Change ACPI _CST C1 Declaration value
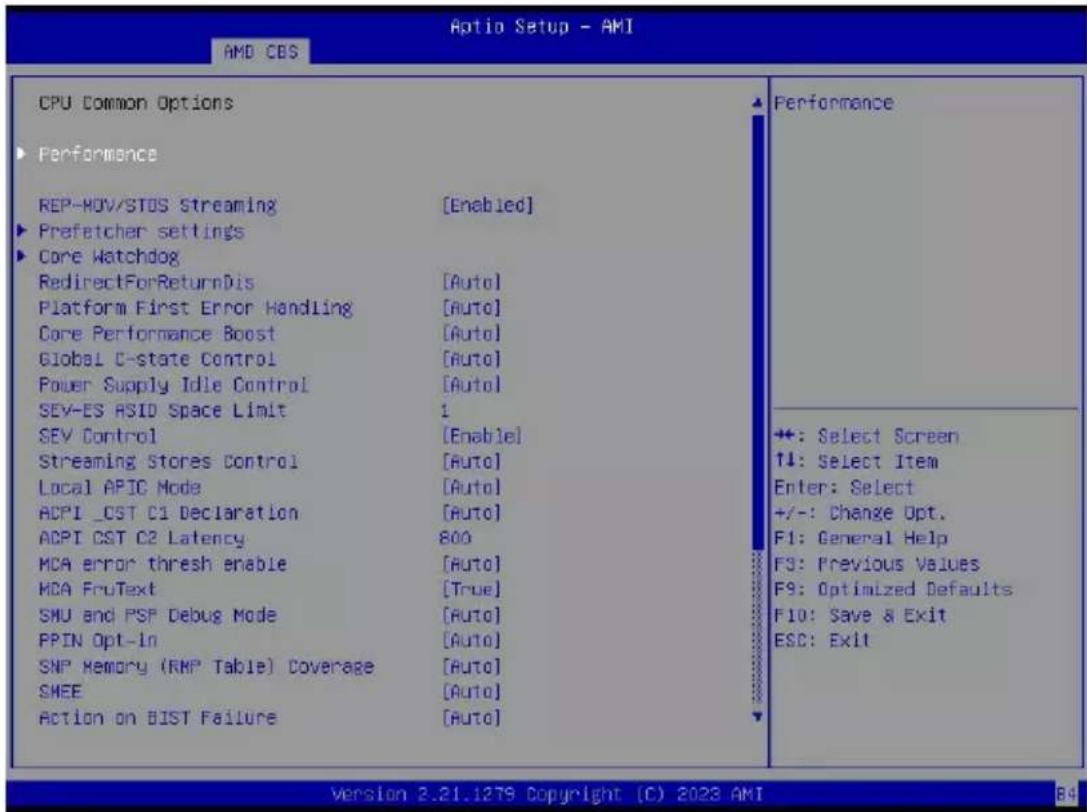The image size is (1087, 812). [471, 513]
